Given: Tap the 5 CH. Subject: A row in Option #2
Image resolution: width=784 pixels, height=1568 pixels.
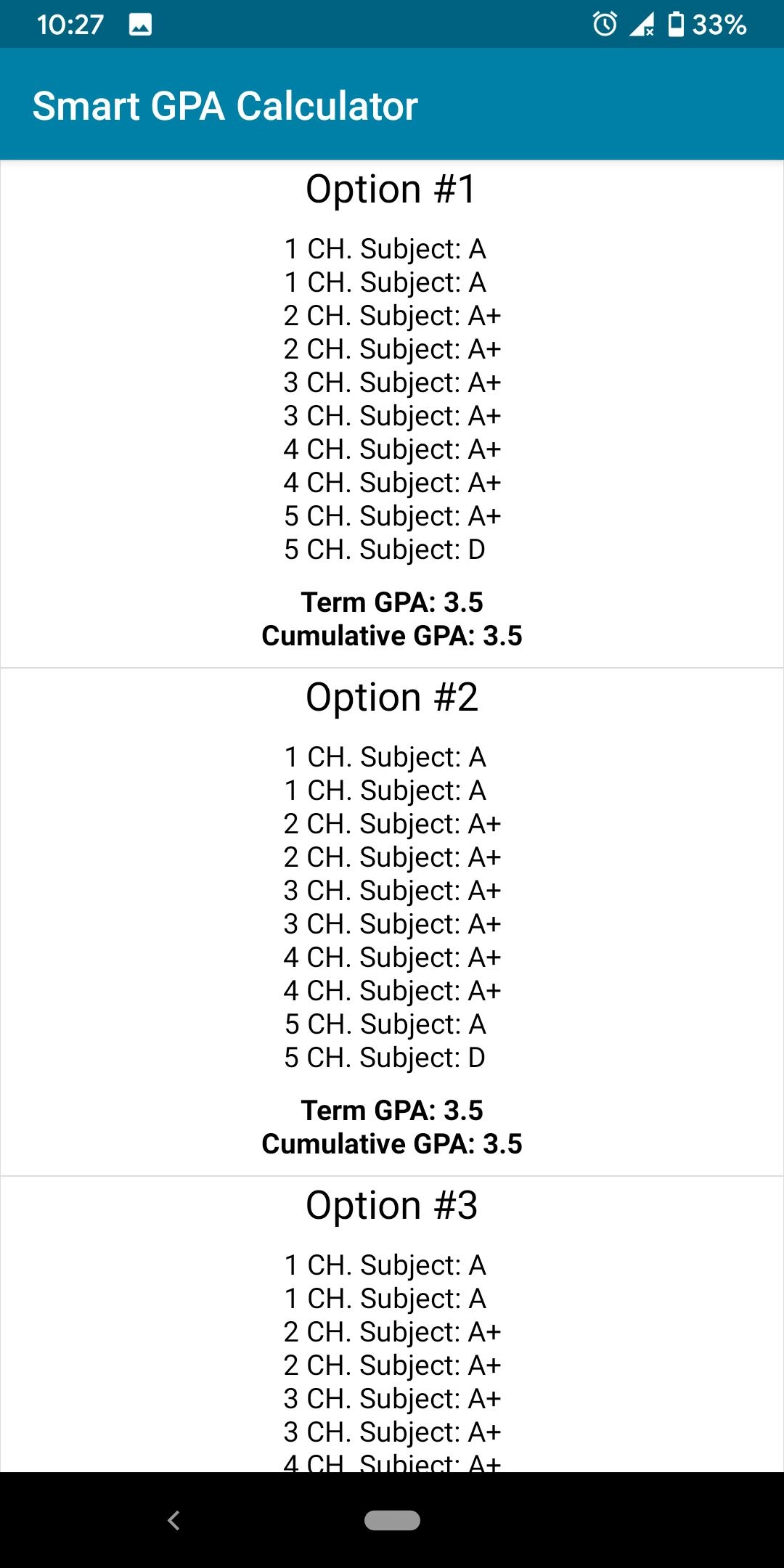Looking at the screenshot, I should 385,1024.
